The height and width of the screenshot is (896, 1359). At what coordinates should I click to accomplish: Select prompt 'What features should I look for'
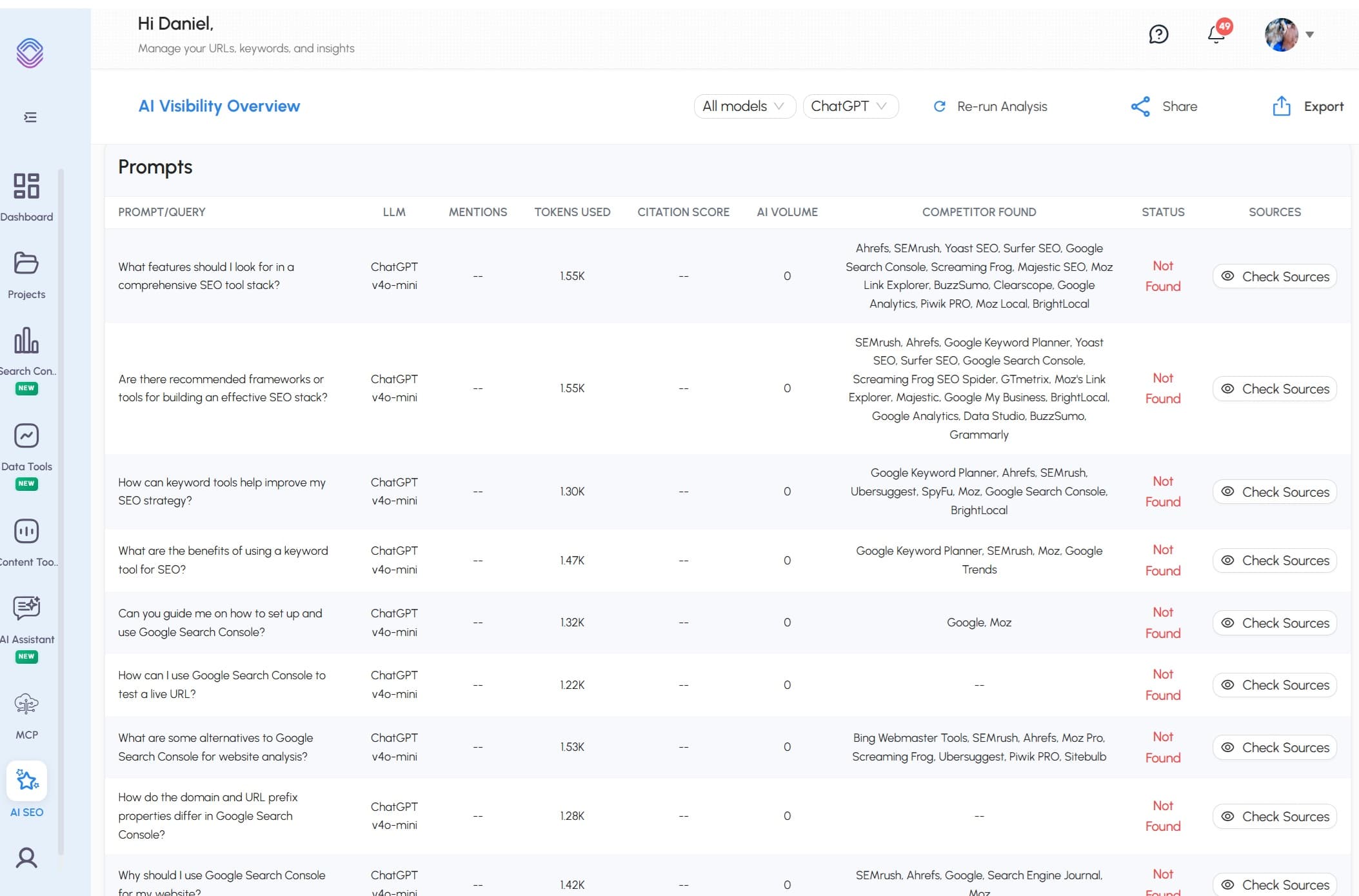206,276
